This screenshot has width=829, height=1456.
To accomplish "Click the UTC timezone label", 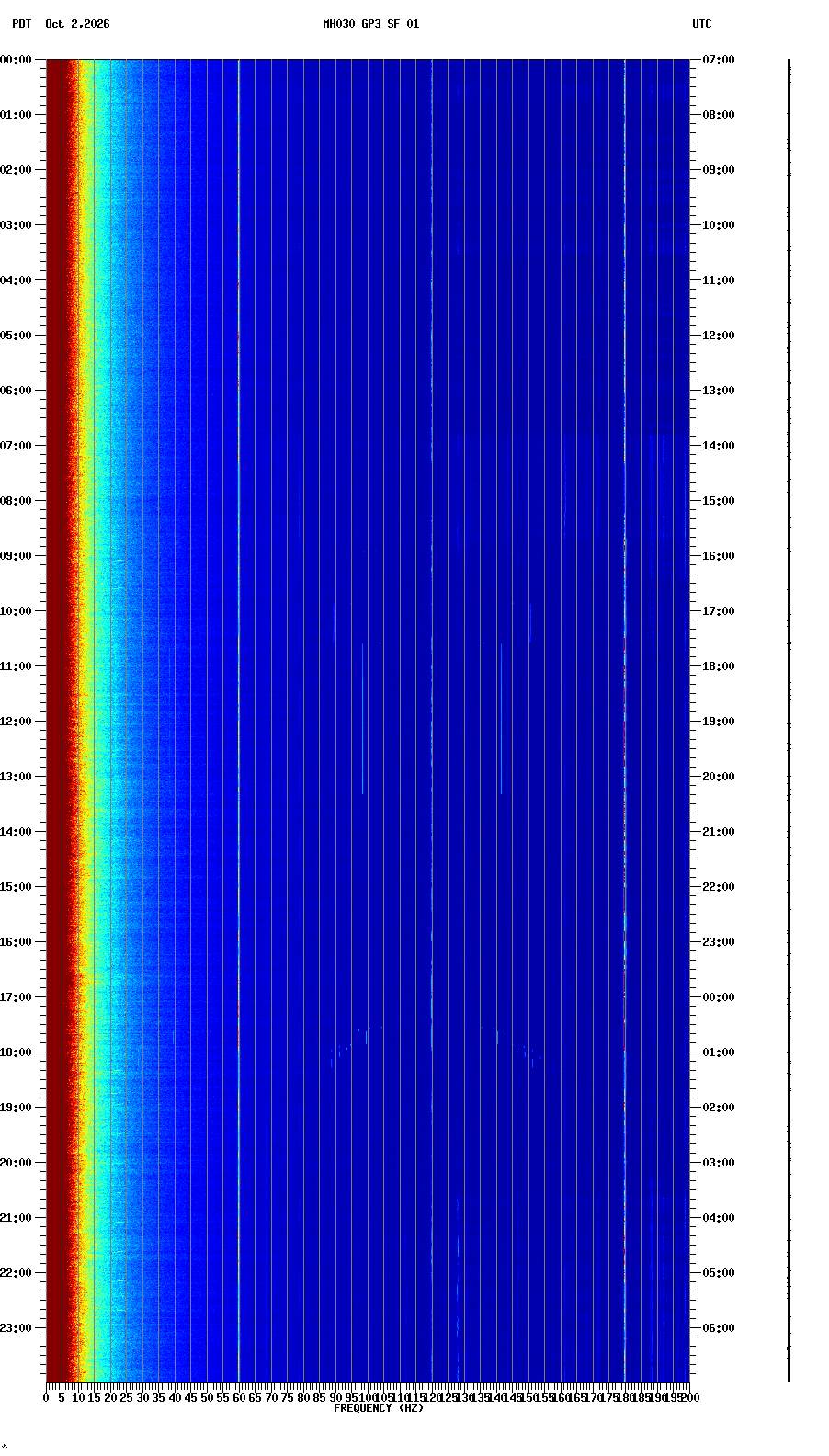I will (x=702, y=24).
